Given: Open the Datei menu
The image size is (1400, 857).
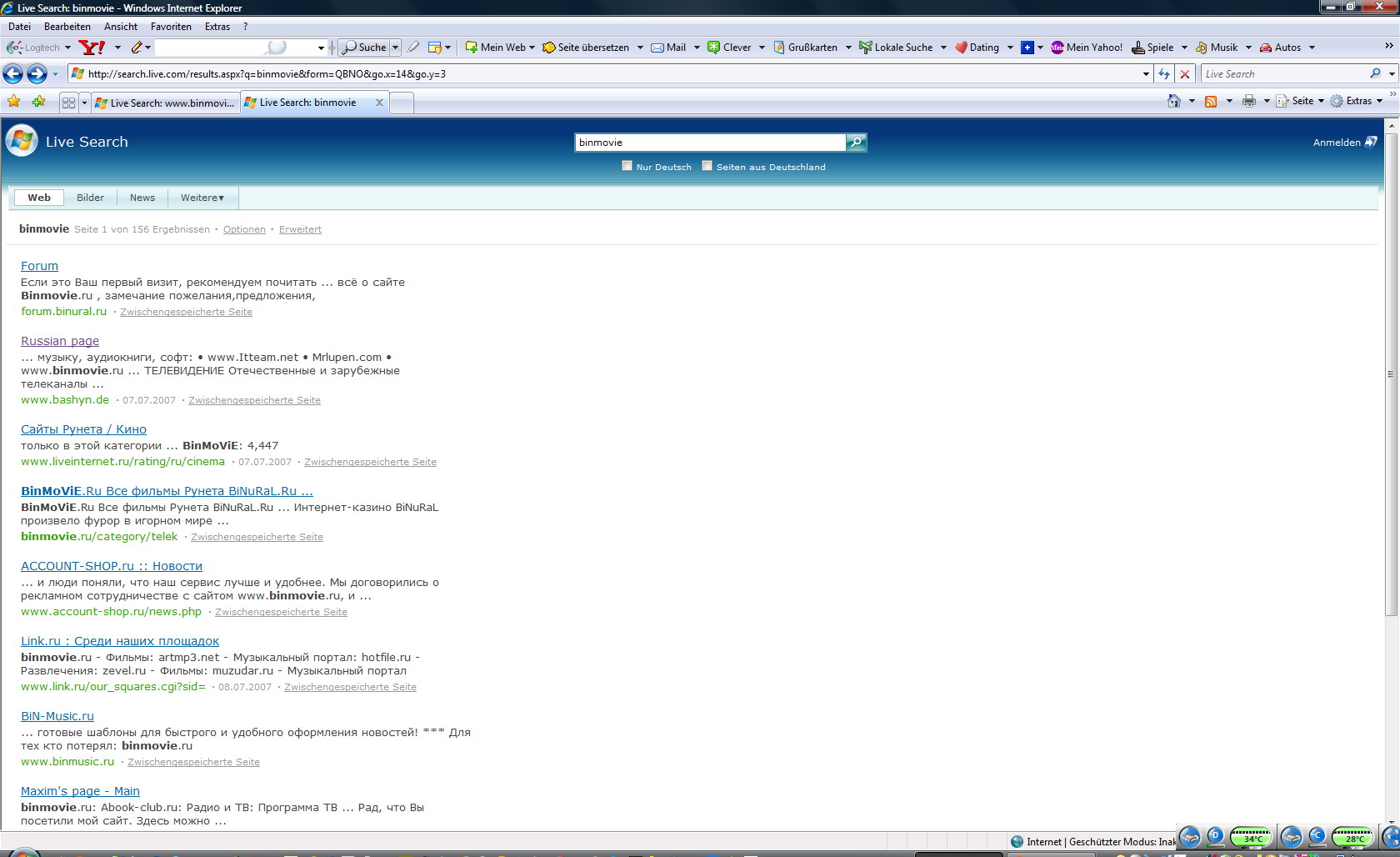Looking at the screenshot, I should (x=19, y=27).
